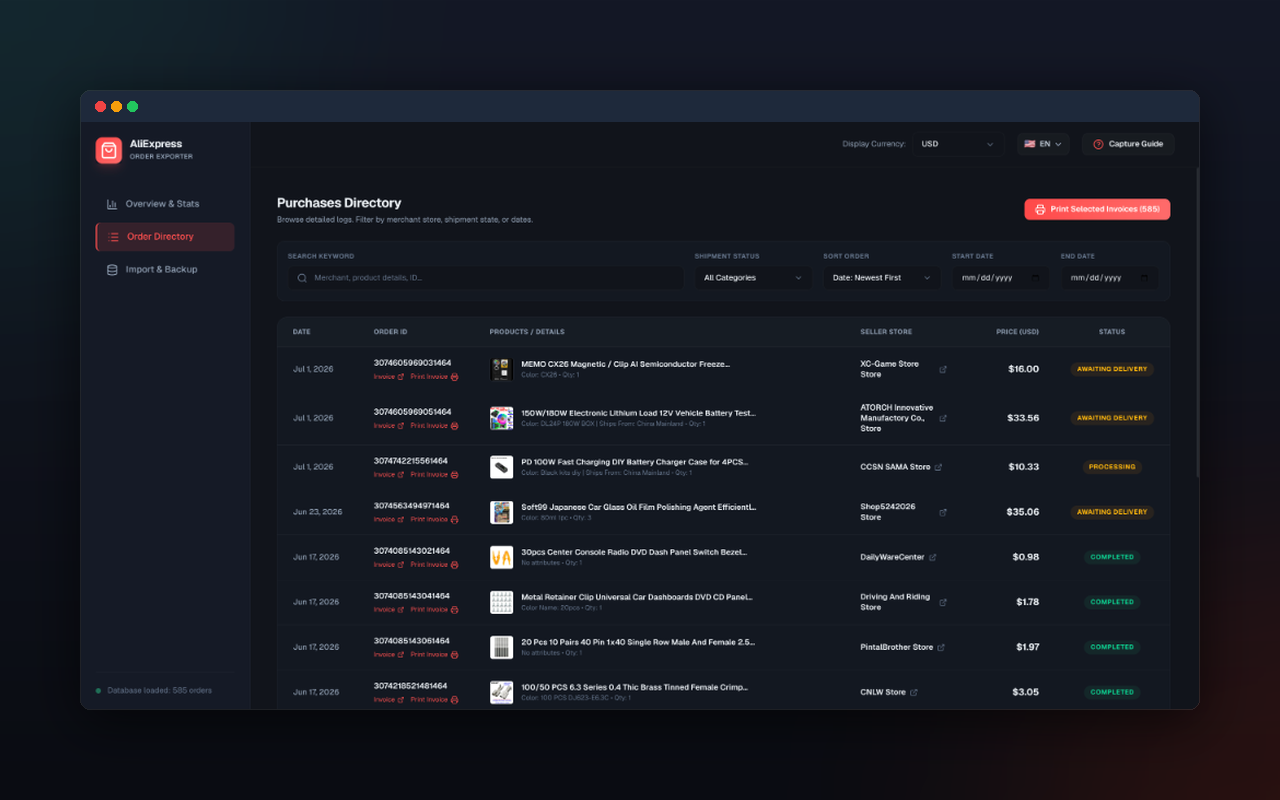Click product title PD 100W Fast Charging DIY
The height and width of the screenshot is (800, 1280).
[x=635, y=462]
